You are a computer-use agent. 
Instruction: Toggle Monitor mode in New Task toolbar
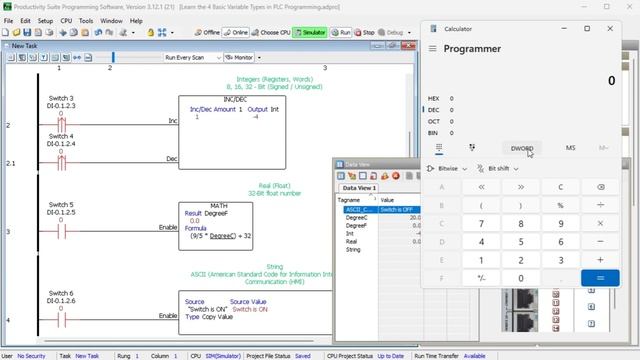pos(239,58)
